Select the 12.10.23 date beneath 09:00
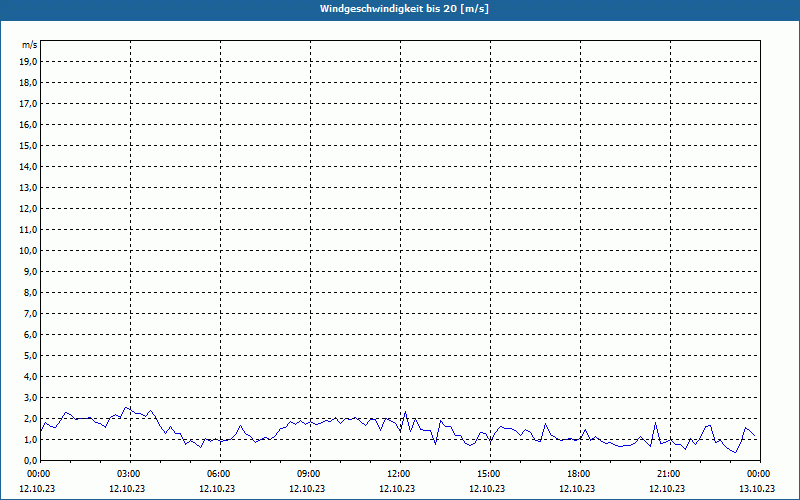 tap(307, 488)
